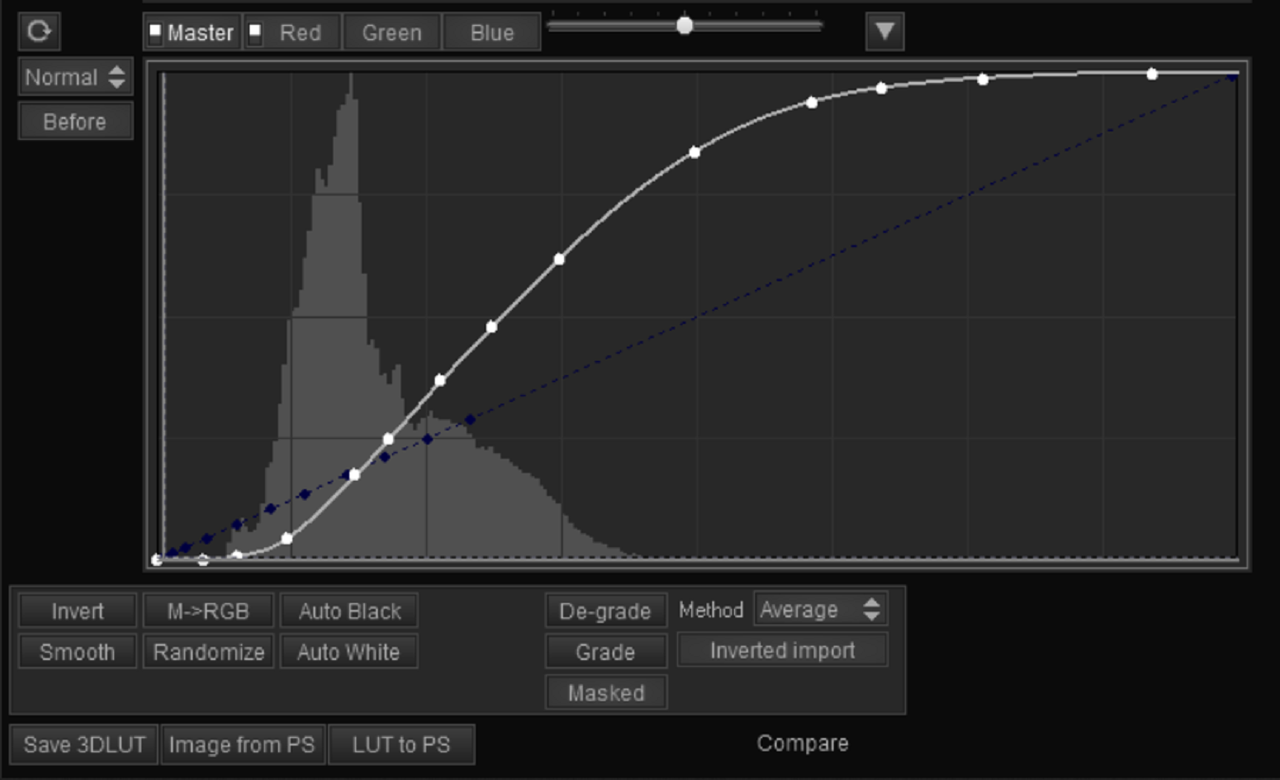
Task: Click the Compare label
Action: [x=803, y=743]
